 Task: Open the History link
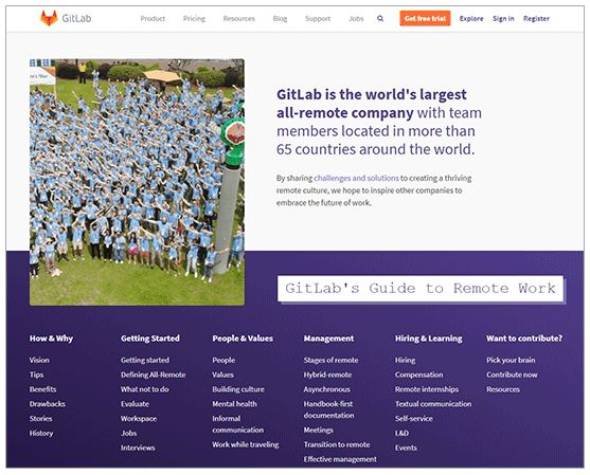point(41,434)
